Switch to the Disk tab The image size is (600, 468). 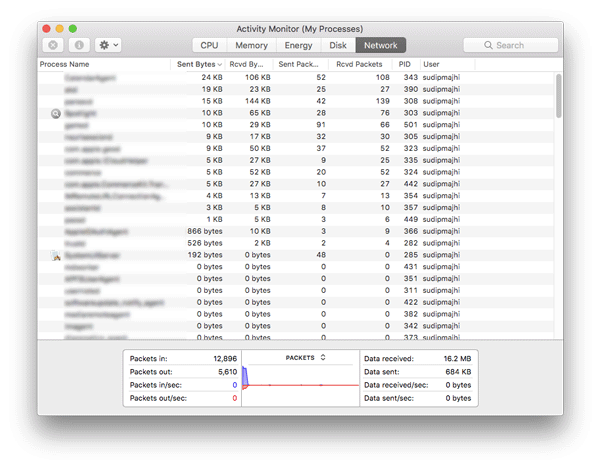click(x=338, y=45)
